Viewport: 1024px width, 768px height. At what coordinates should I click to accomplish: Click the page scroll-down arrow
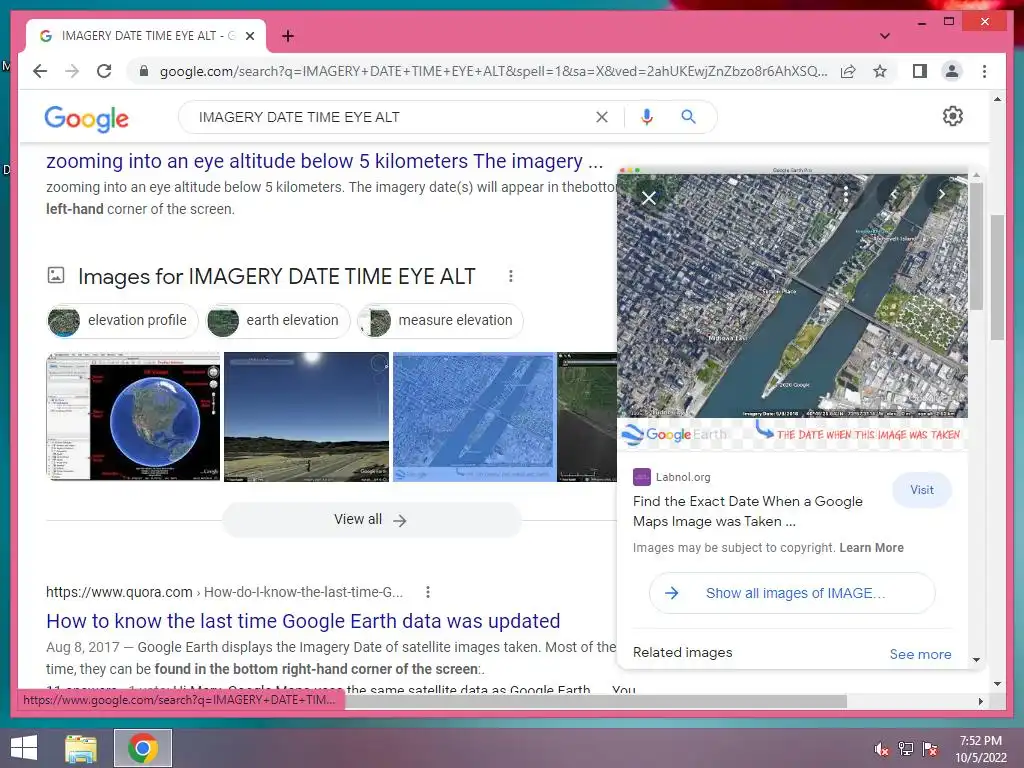pos(997,684)
